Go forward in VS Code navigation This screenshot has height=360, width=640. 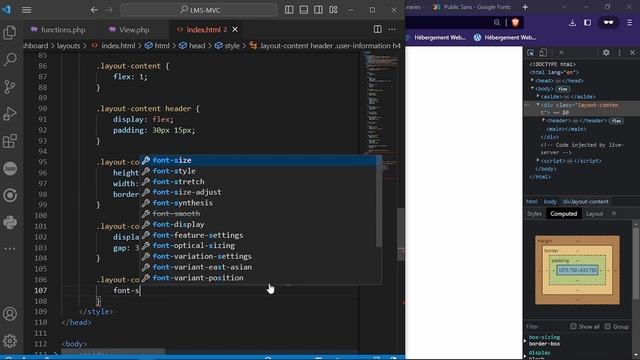click(109, 10)
